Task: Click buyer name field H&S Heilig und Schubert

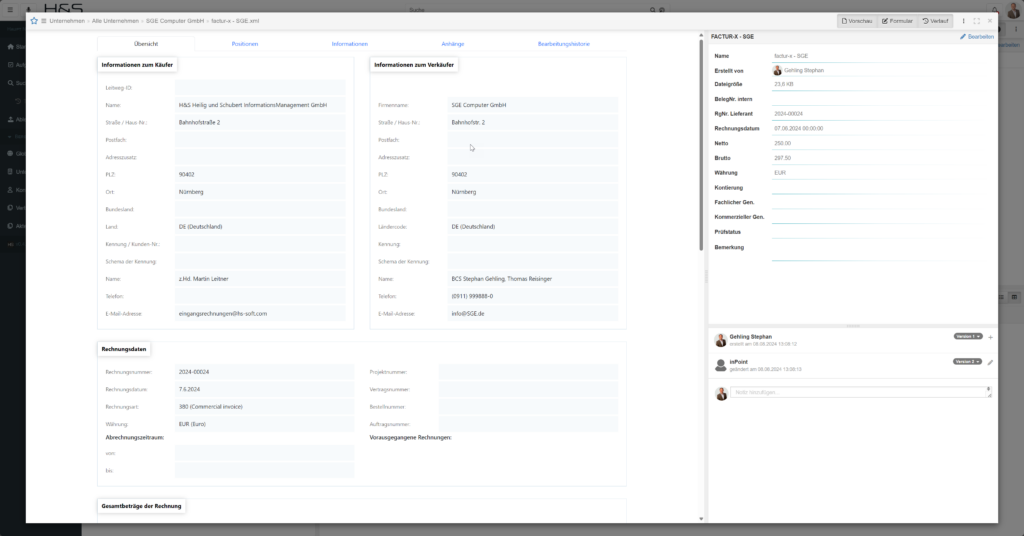Action: click(260, 104)
